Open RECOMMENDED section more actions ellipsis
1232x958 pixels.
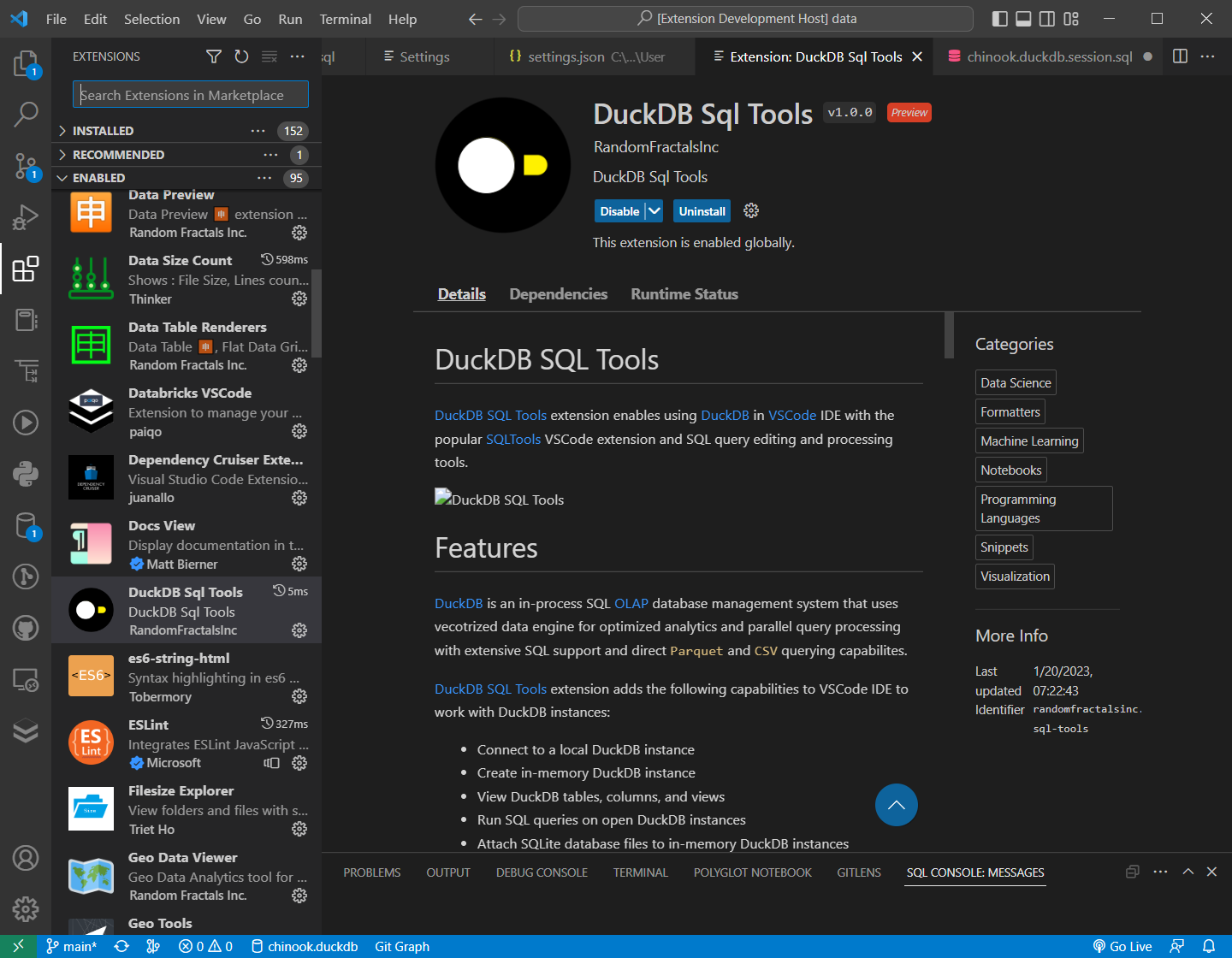coord(270,155)
